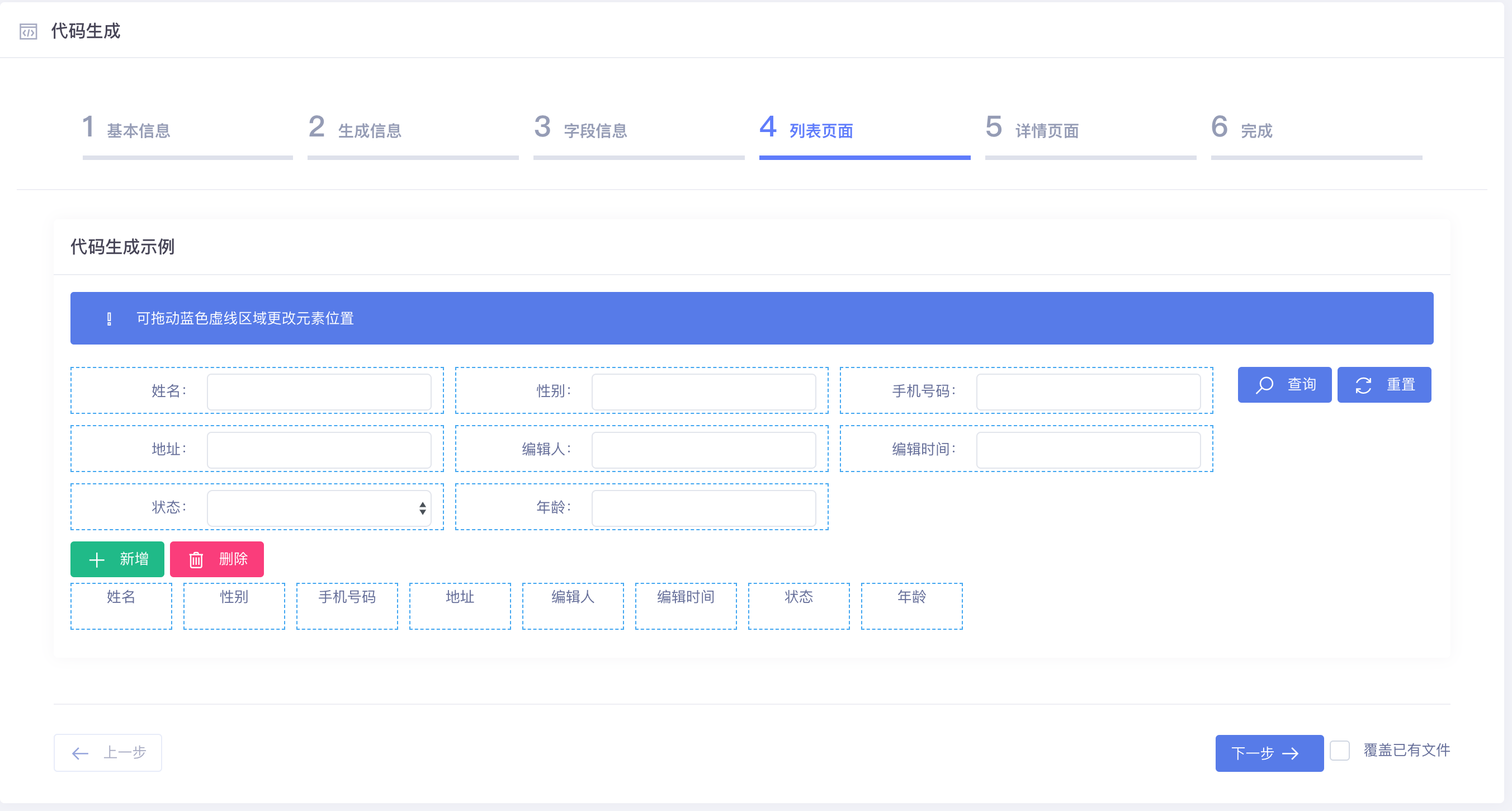Focus the 手机号码 input field

[x=1088, y=392]
